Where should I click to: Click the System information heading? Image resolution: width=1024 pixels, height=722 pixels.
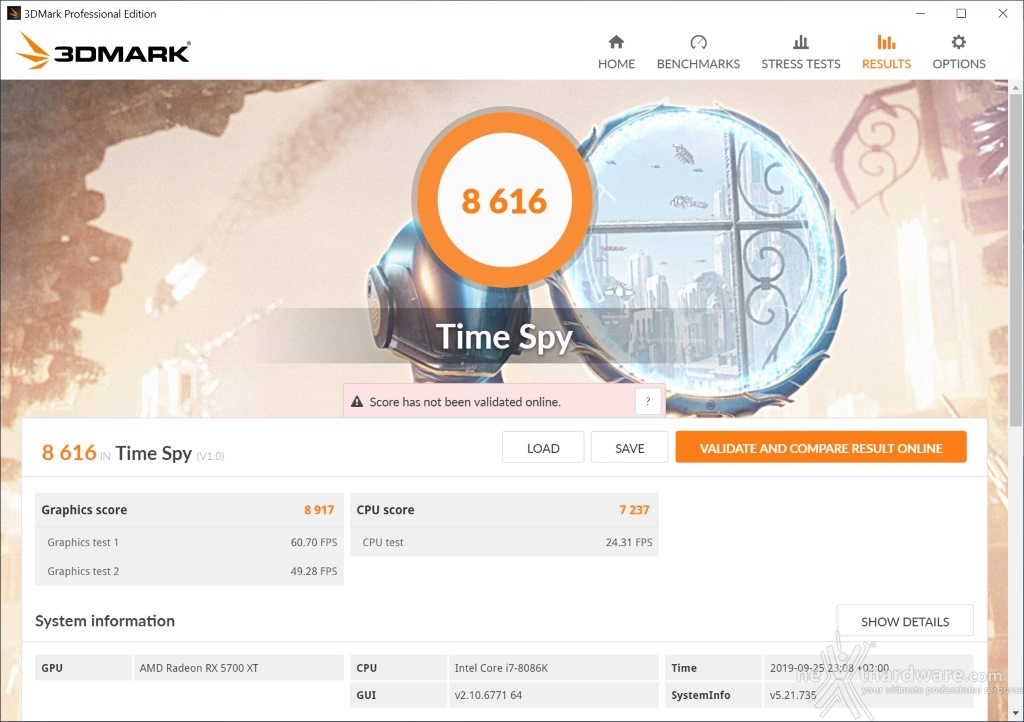105,621
